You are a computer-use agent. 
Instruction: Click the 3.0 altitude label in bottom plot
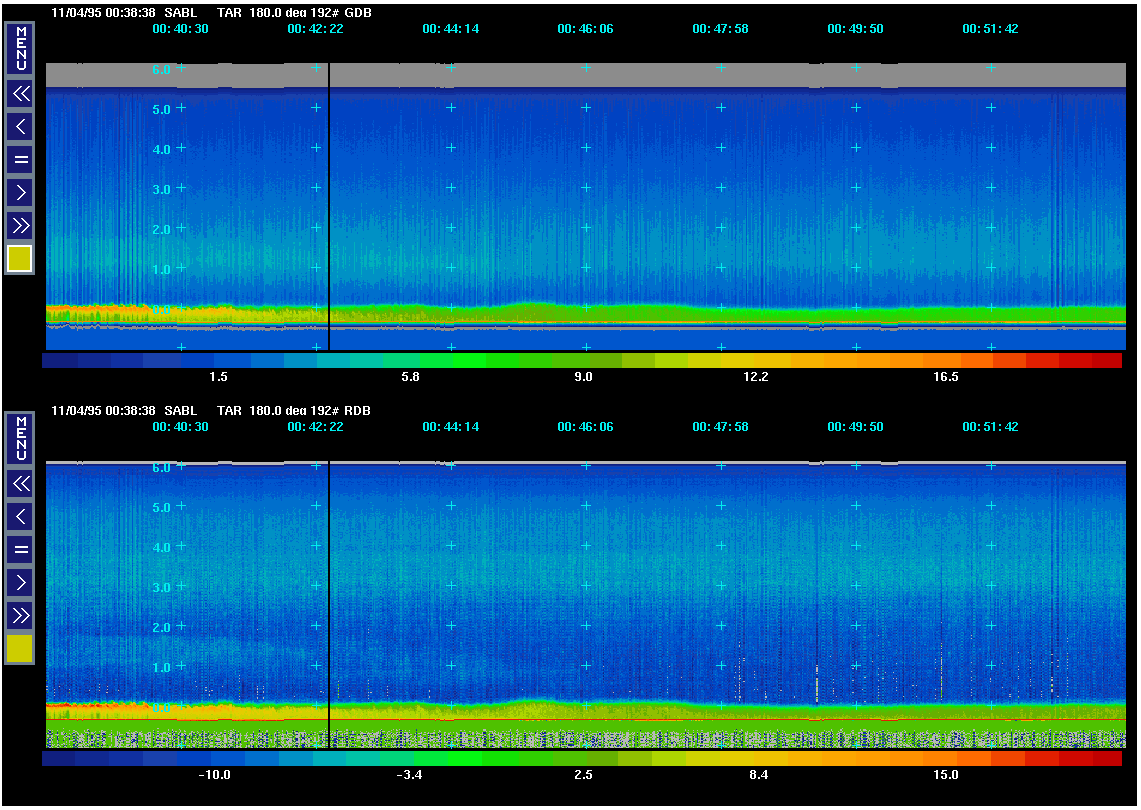162,587
